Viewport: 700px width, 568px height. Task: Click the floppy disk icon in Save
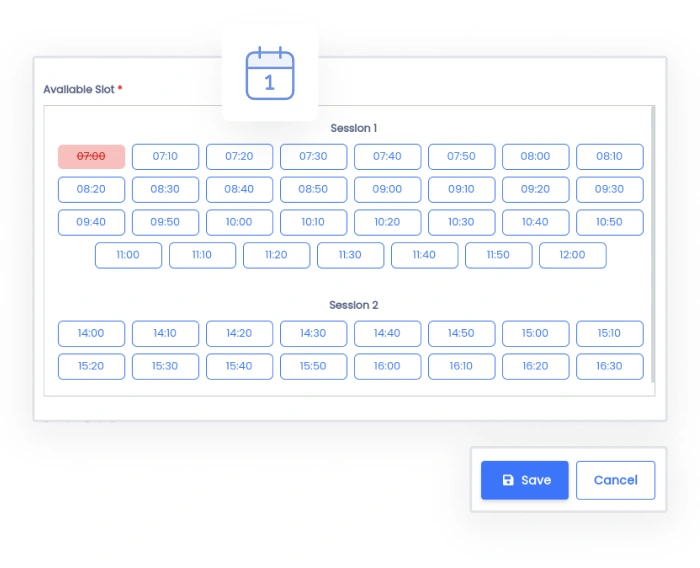point(508,480)
